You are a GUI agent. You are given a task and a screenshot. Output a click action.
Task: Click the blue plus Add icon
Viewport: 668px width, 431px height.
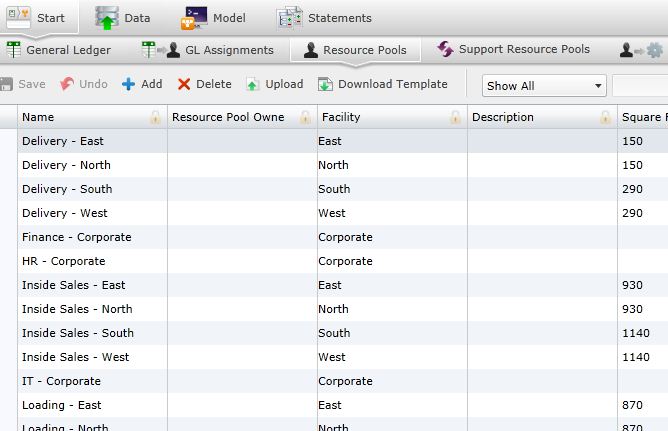128,85
